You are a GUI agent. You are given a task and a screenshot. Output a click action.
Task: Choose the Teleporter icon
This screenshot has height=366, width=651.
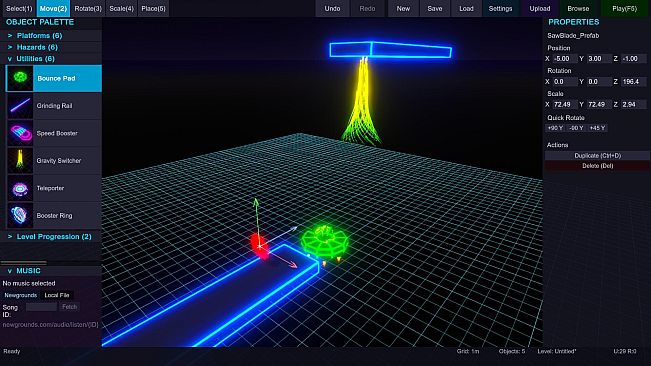point(20,188)
